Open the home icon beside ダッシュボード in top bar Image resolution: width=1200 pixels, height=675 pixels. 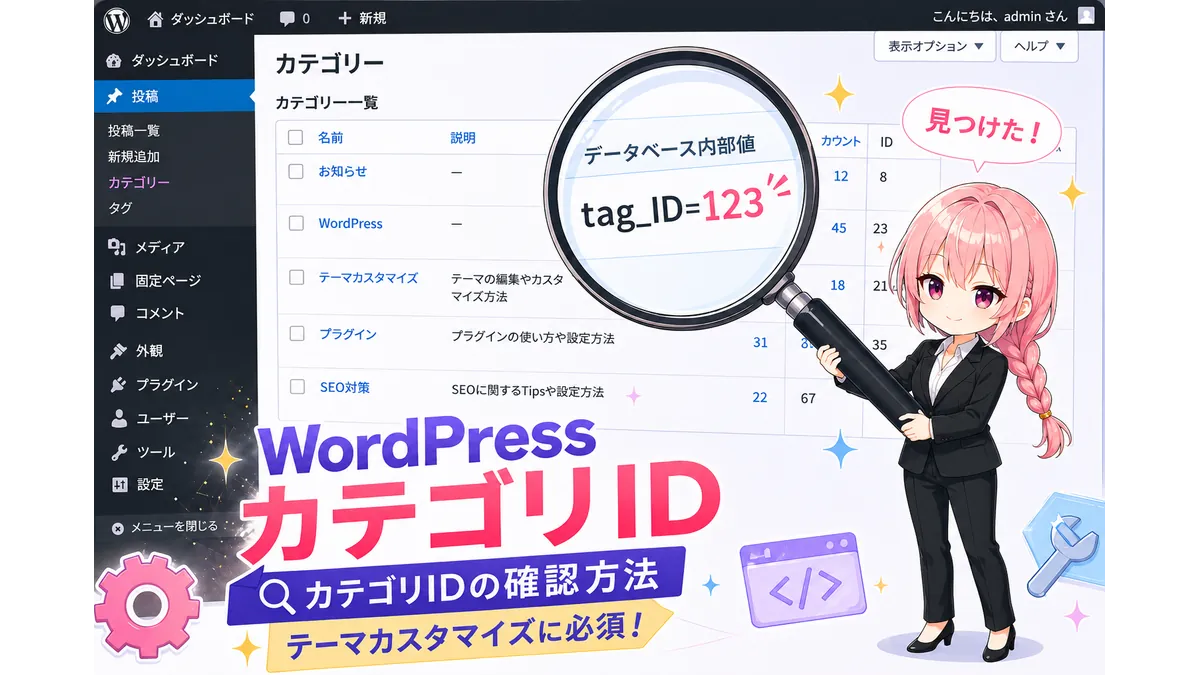(155, 18)
